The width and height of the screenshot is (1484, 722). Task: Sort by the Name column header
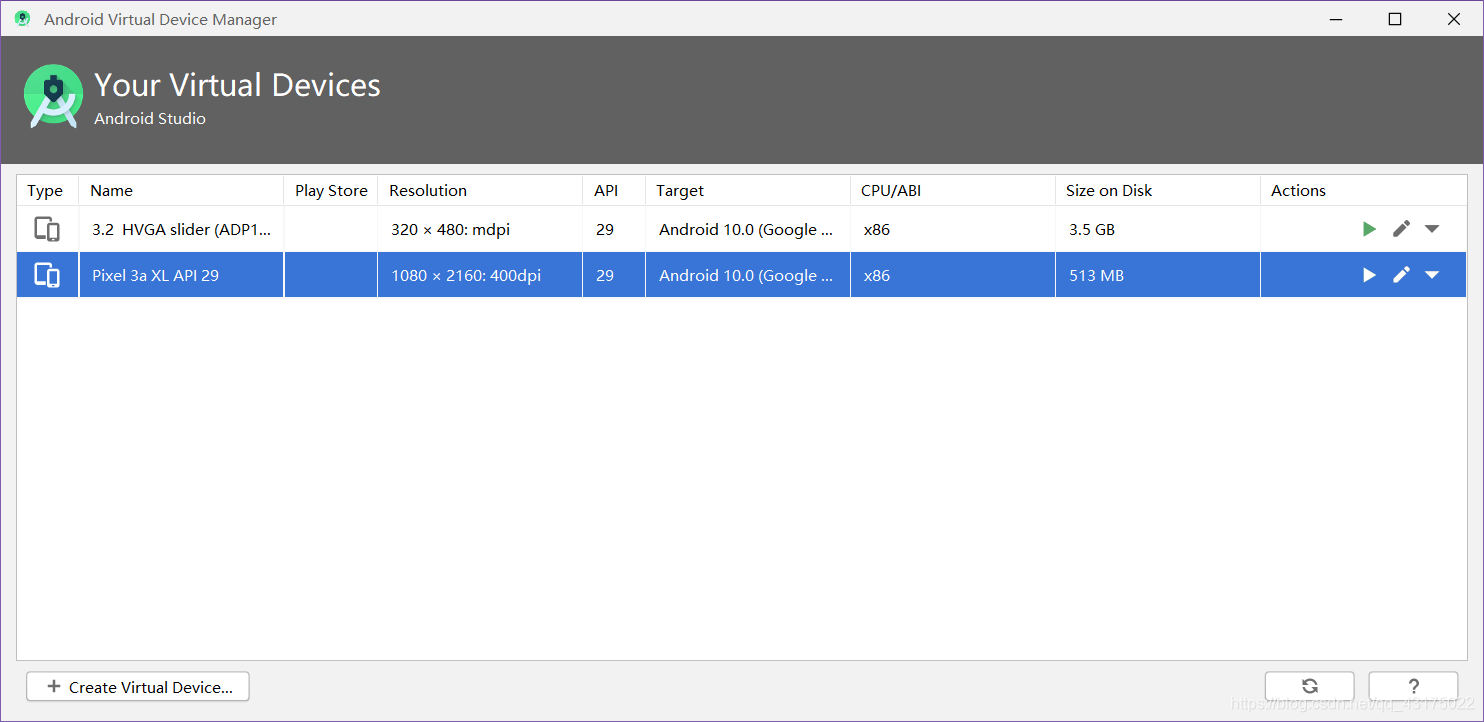coord(181,190)
